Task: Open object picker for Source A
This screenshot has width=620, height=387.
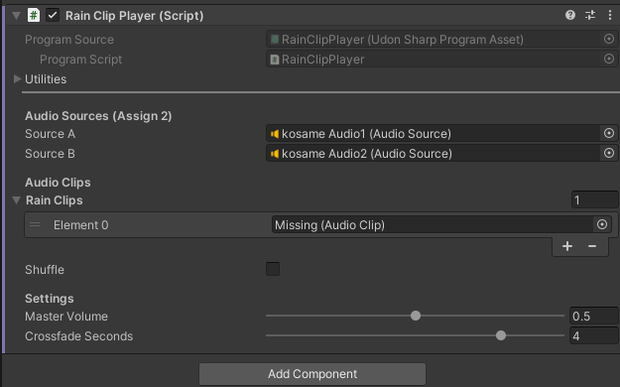Action: tap(609, 133)
